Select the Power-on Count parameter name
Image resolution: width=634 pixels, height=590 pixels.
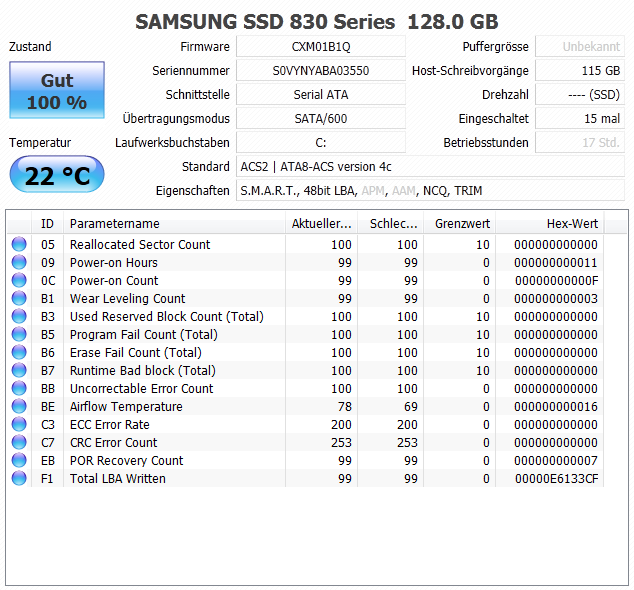tap(114, 280)
